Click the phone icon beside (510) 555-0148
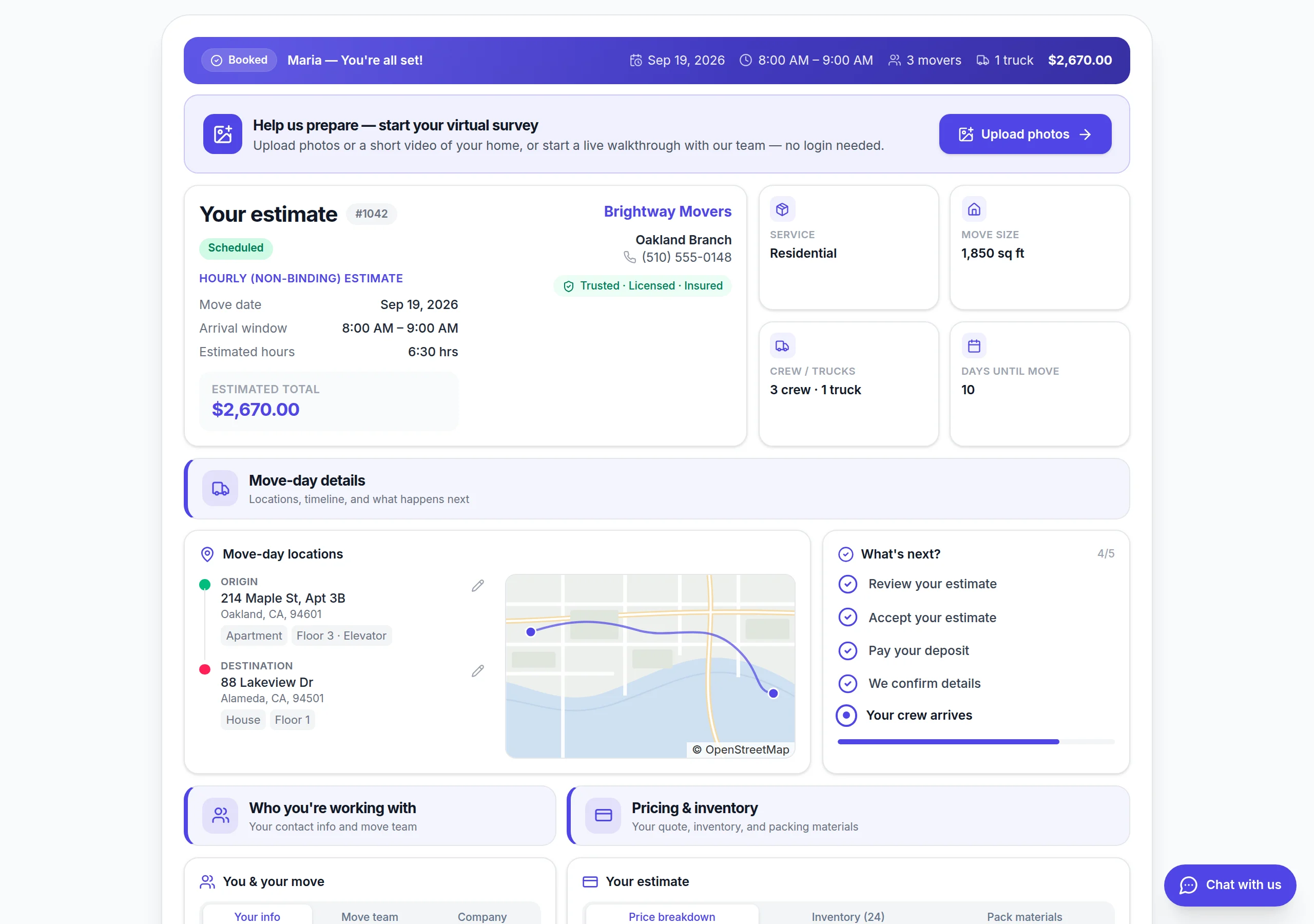This screenshot has width=1314, height=924. tap(629, 258)
